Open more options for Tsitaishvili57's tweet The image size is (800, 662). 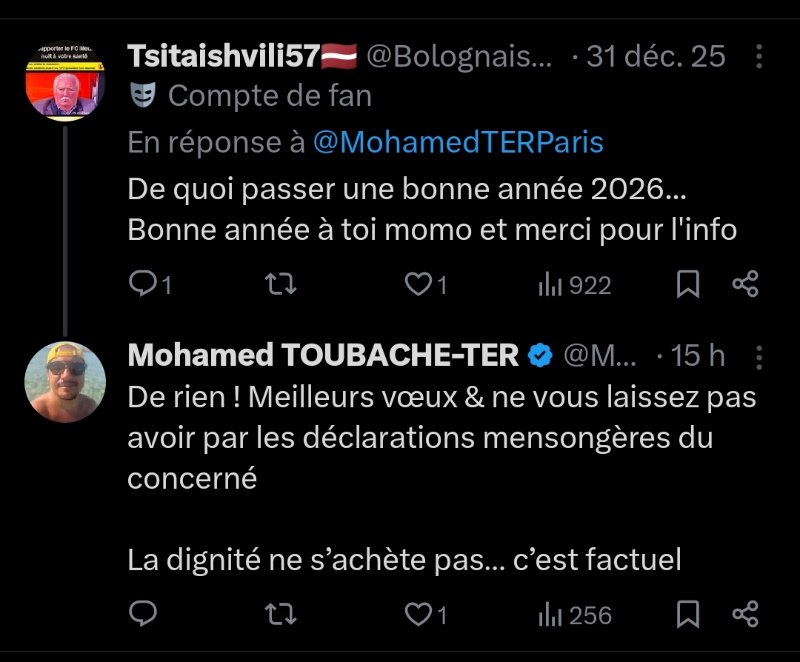(760, 56)
